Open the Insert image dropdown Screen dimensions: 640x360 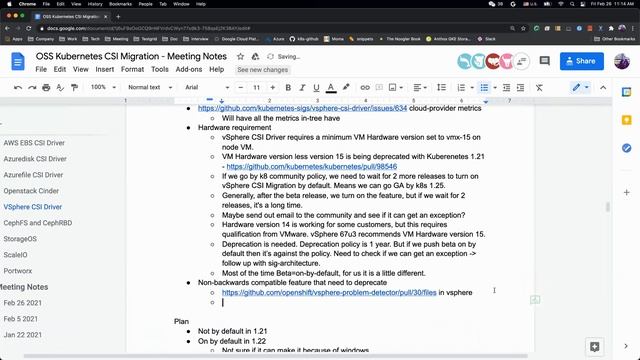click(x=395, y=87)
